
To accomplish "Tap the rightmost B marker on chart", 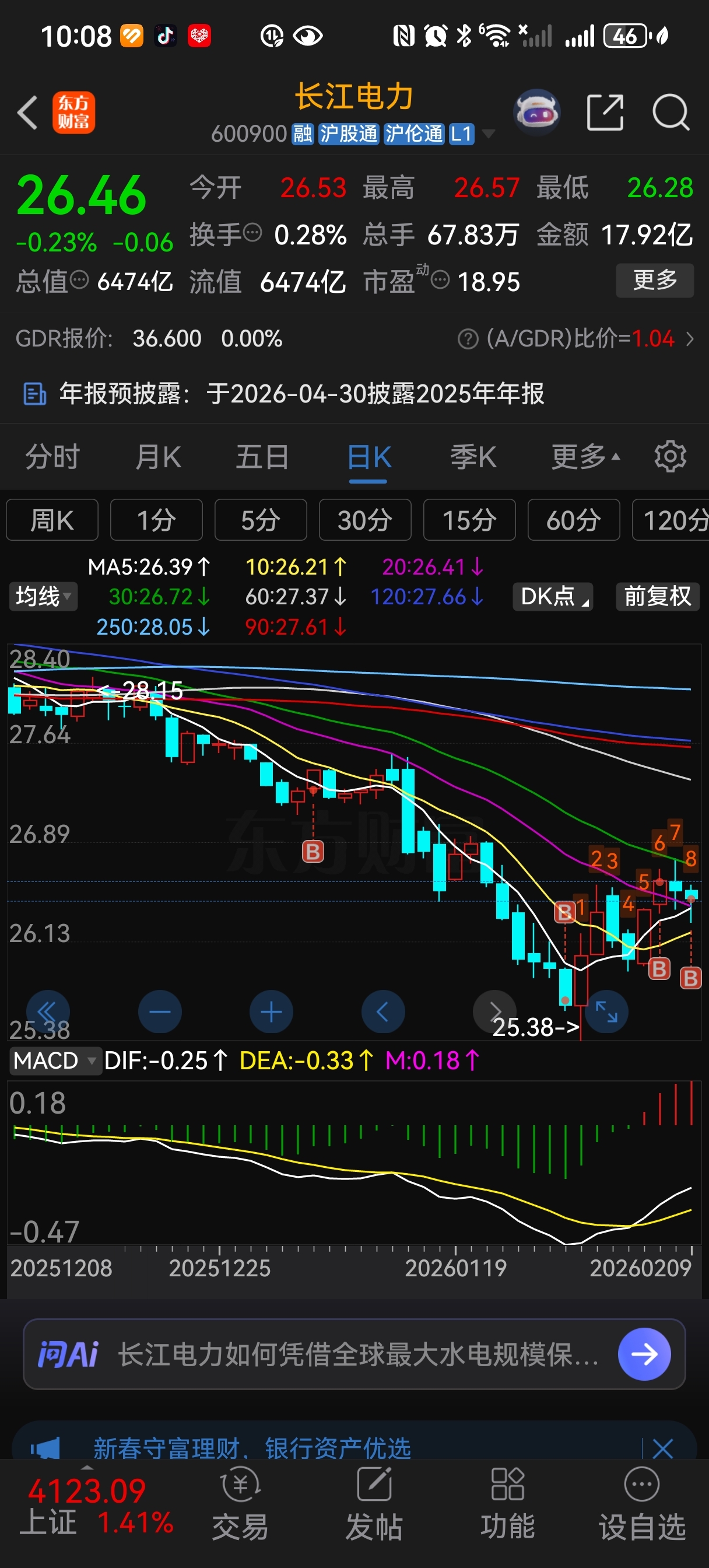I will coord(690,978).
